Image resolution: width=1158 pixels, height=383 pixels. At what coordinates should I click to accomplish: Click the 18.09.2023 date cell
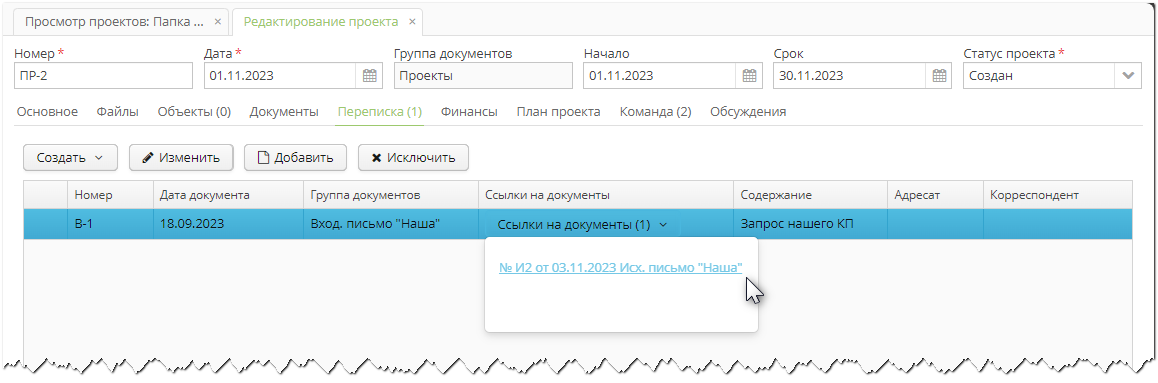point(229,224)
